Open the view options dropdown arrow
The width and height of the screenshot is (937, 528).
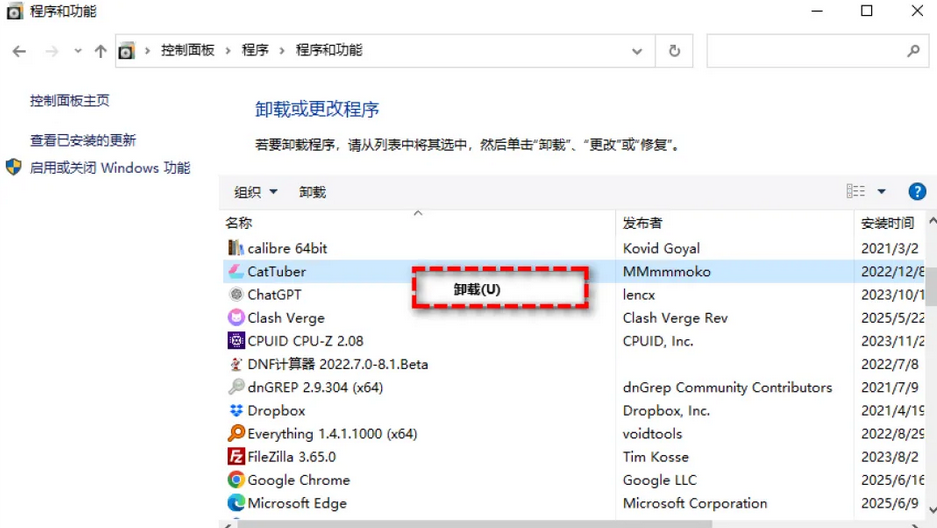click(881, 192)
